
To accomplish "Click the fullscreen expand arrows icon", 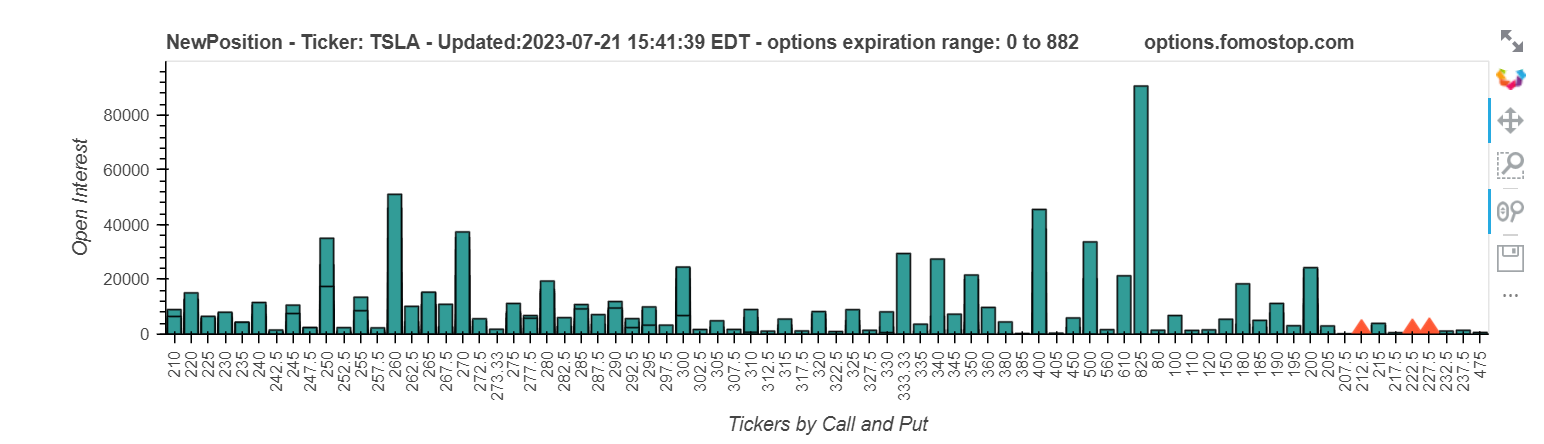I will (1510, 41).
